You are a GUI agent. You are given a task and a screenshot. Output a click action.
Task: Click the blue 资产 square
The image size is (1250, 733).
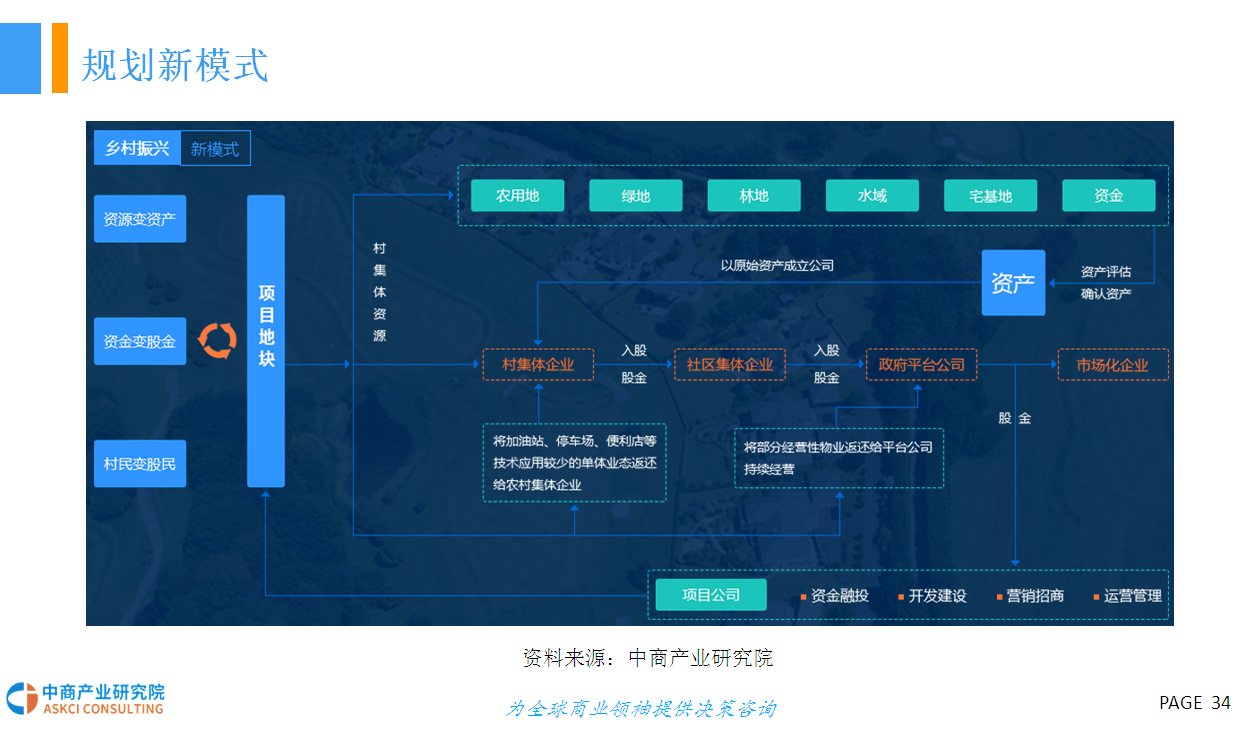[1013, 283]
